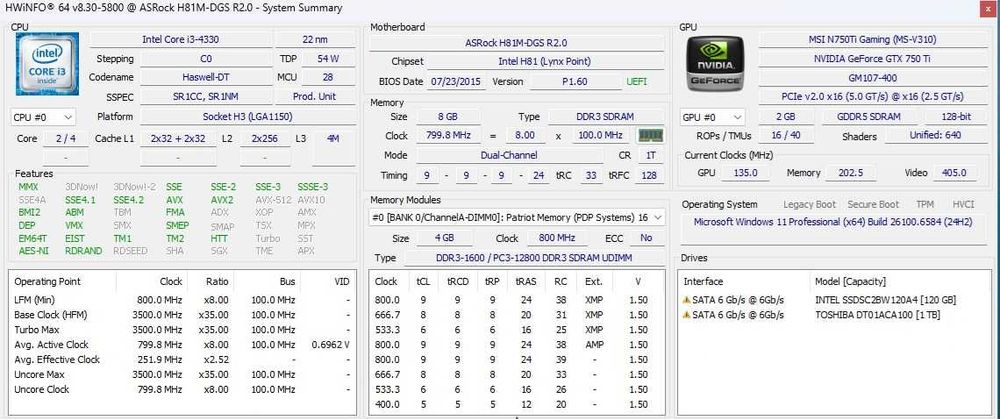The height and width of the screenshot is (419, 1000).
Task: Click warning icon beside INTEL SSD drive
Action: coord(687,300)
